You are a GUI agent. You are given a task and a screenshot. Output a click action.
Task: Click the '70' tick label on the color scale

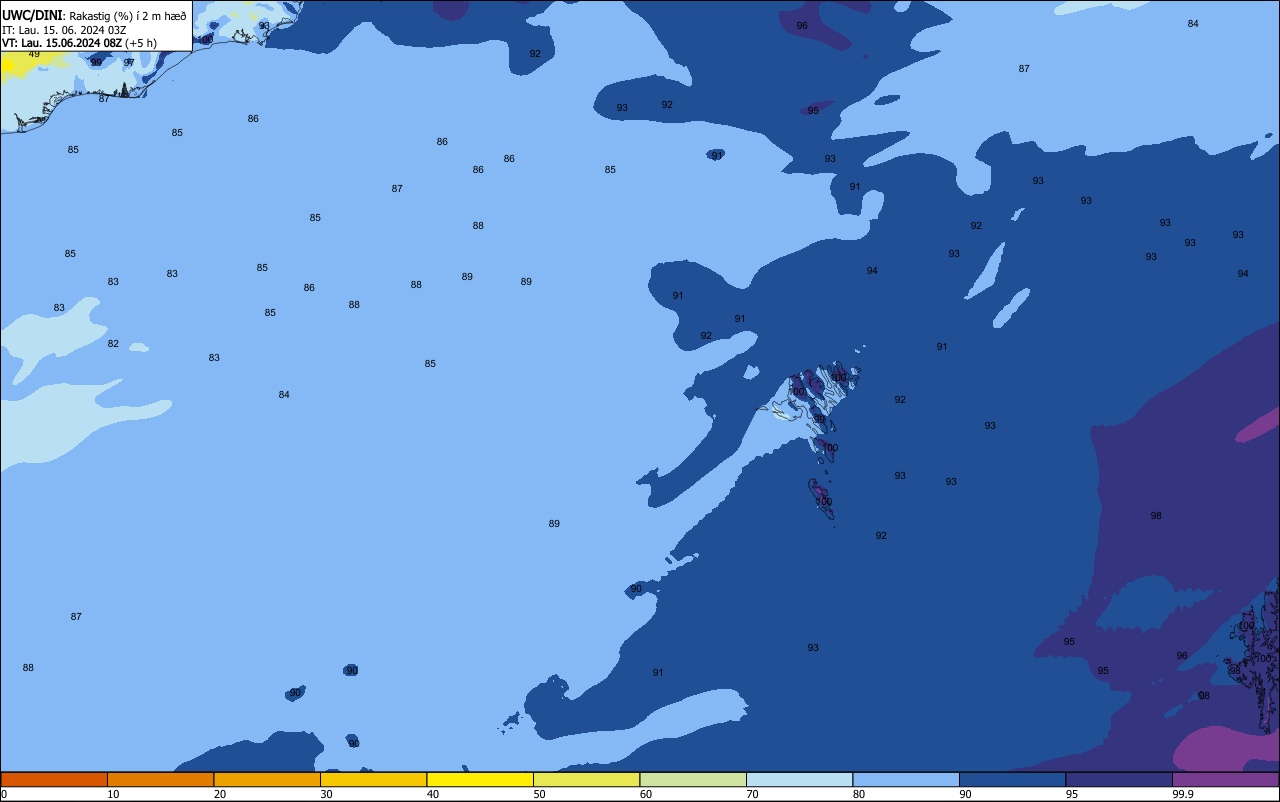tap(752, 794)
